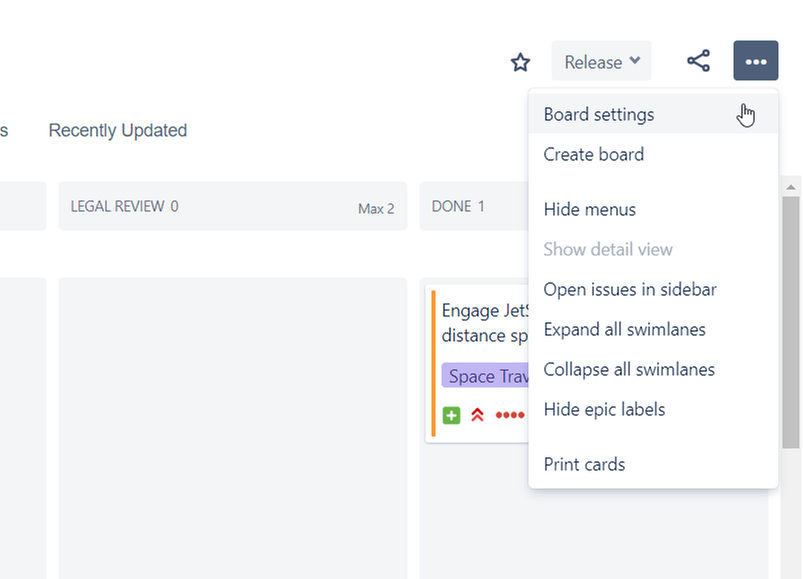Select Open issues in sidebar
Image resolution: width=803 pixels, height=579 pixels.
[630, 289]
